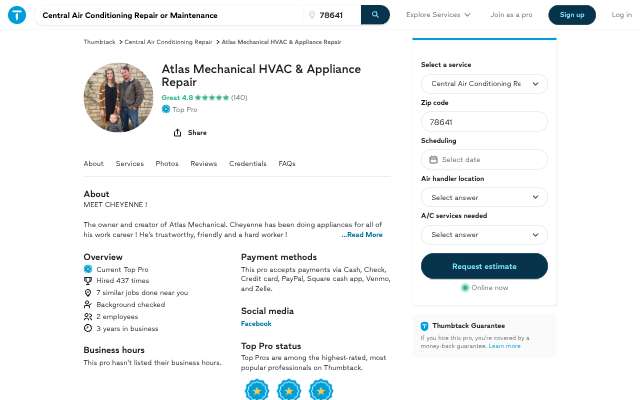Click the 'Hired 437 times' text
This screenshot has height=400, width=640.
123,281
